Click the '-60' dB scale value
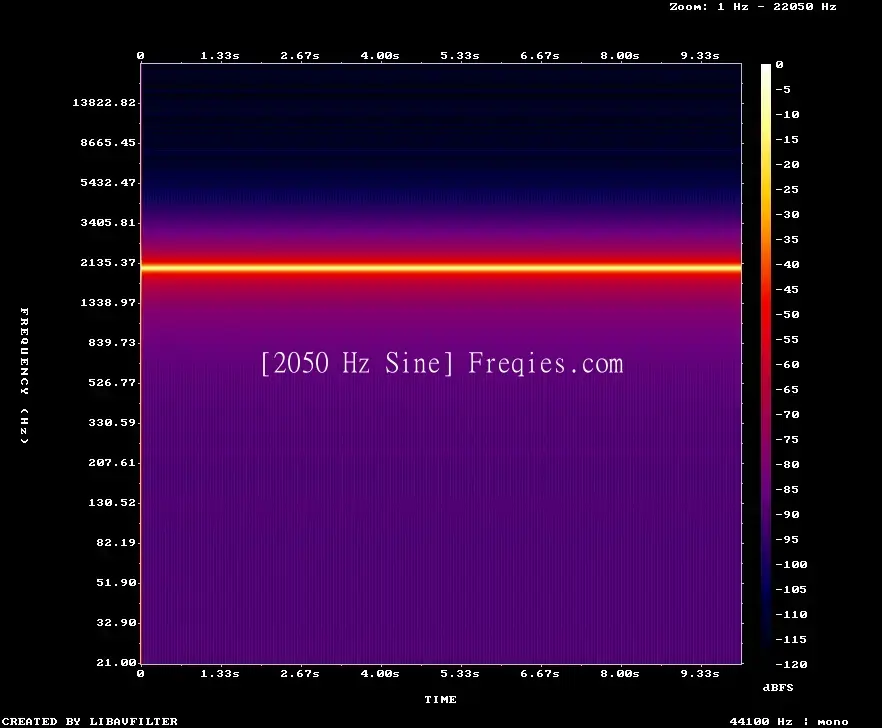This screenshot has height=728, width=882. (x=787, y=365)
